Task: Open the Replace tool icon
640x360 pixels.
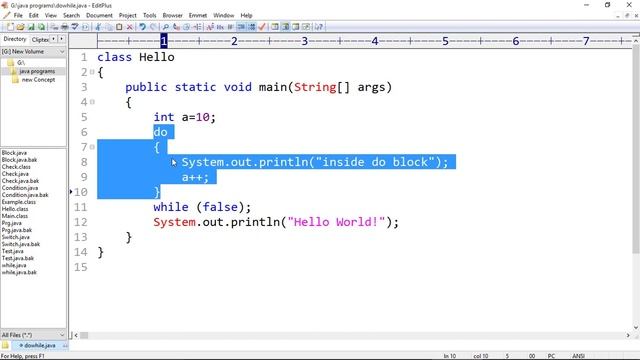Action: (176, 27)
